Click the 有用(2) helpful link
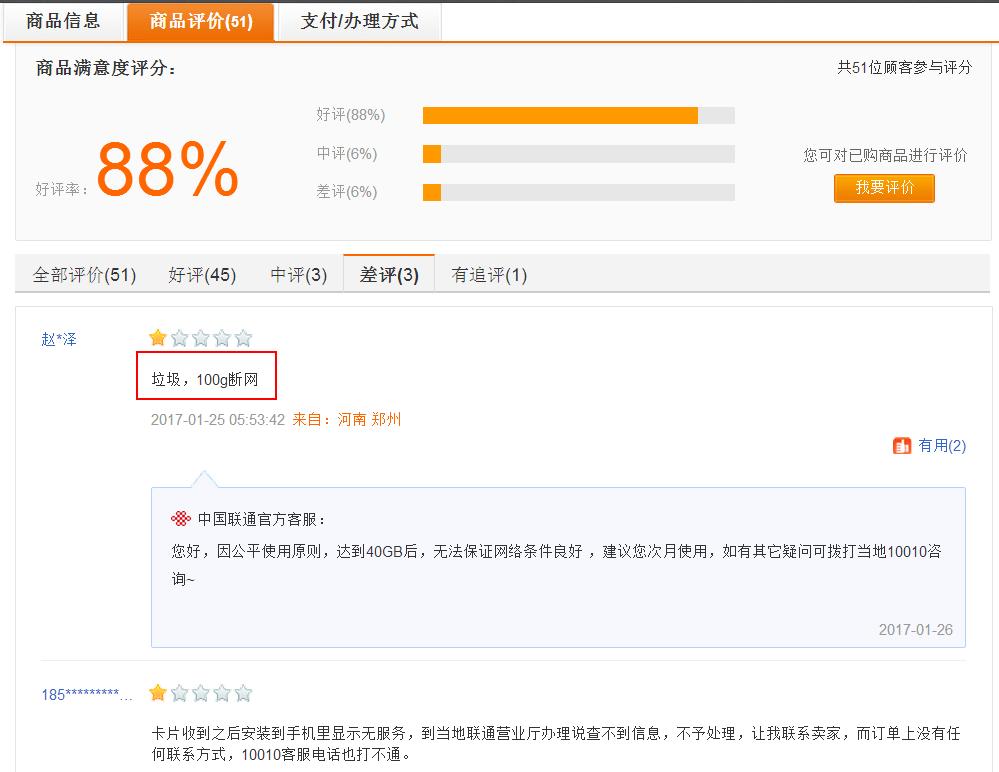999x772 pixels. (x=942, y=446)
